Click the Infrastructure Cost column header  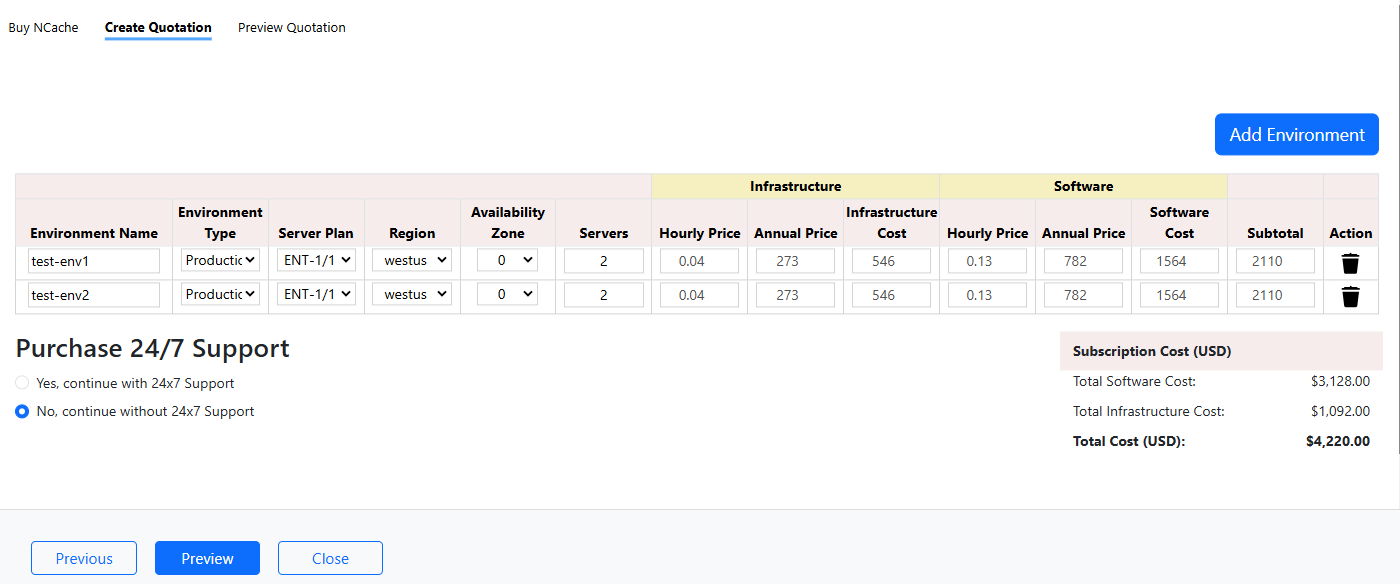(891, 222)
